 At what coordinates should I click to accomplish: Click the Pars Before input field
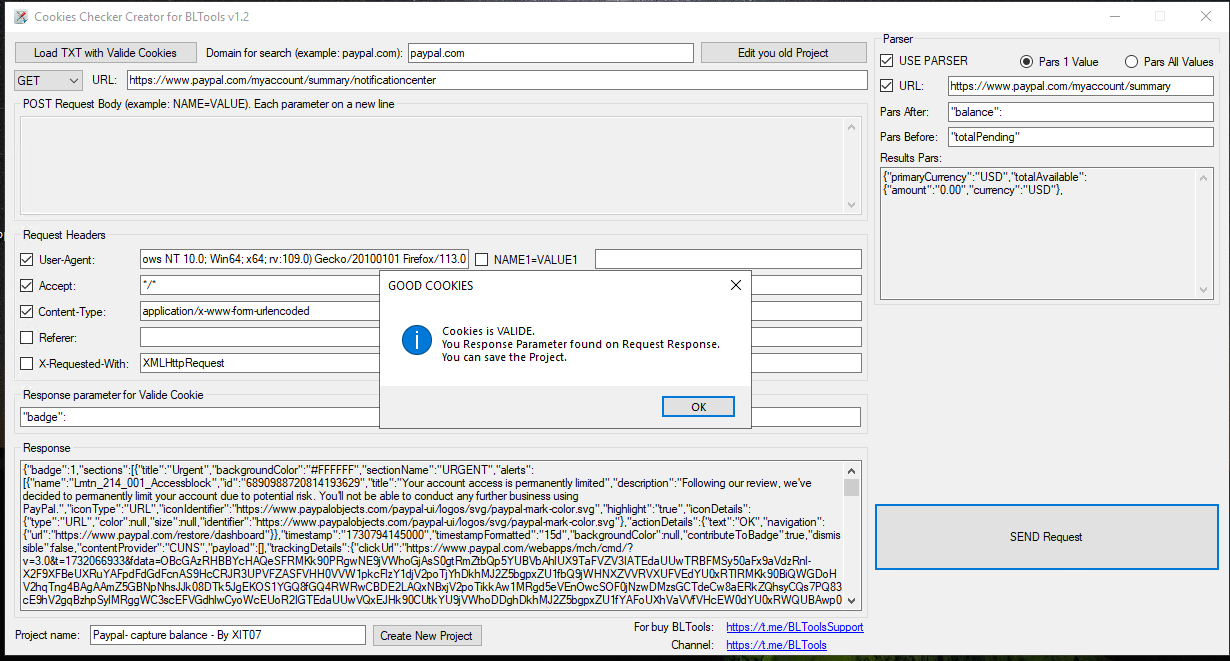(1080, 136)
